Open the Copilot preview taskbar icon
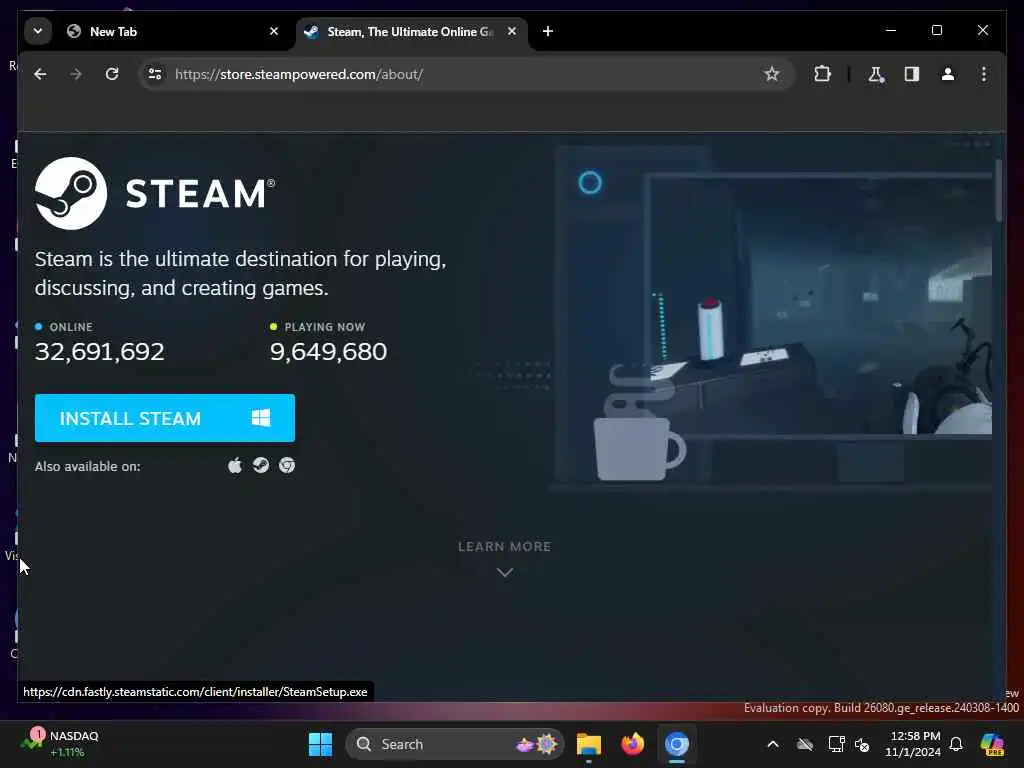This screenshot has height=768, width=1024. click(992, 744)
